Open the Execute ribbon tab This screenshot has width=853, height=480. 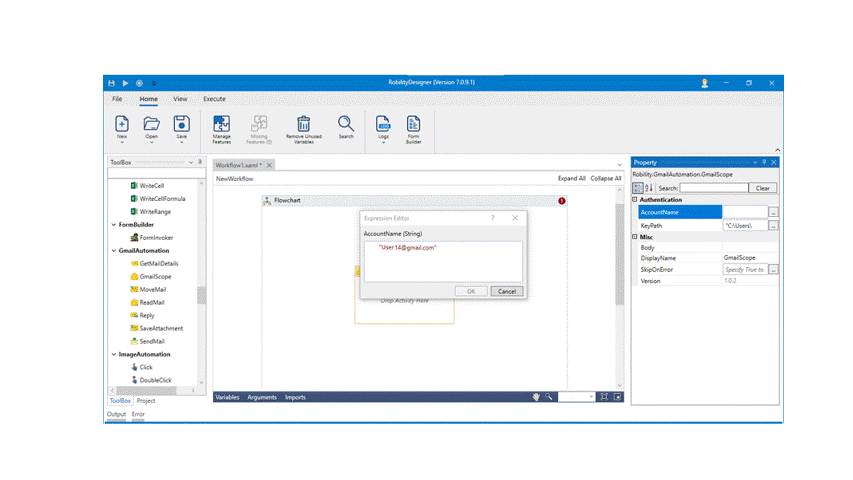point(214,99)
